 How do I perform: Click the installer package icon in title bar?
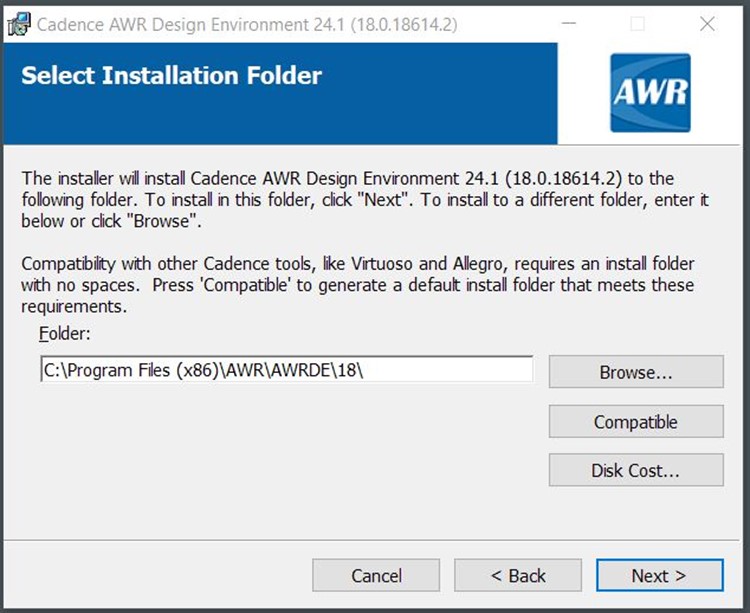pos(19,24)
